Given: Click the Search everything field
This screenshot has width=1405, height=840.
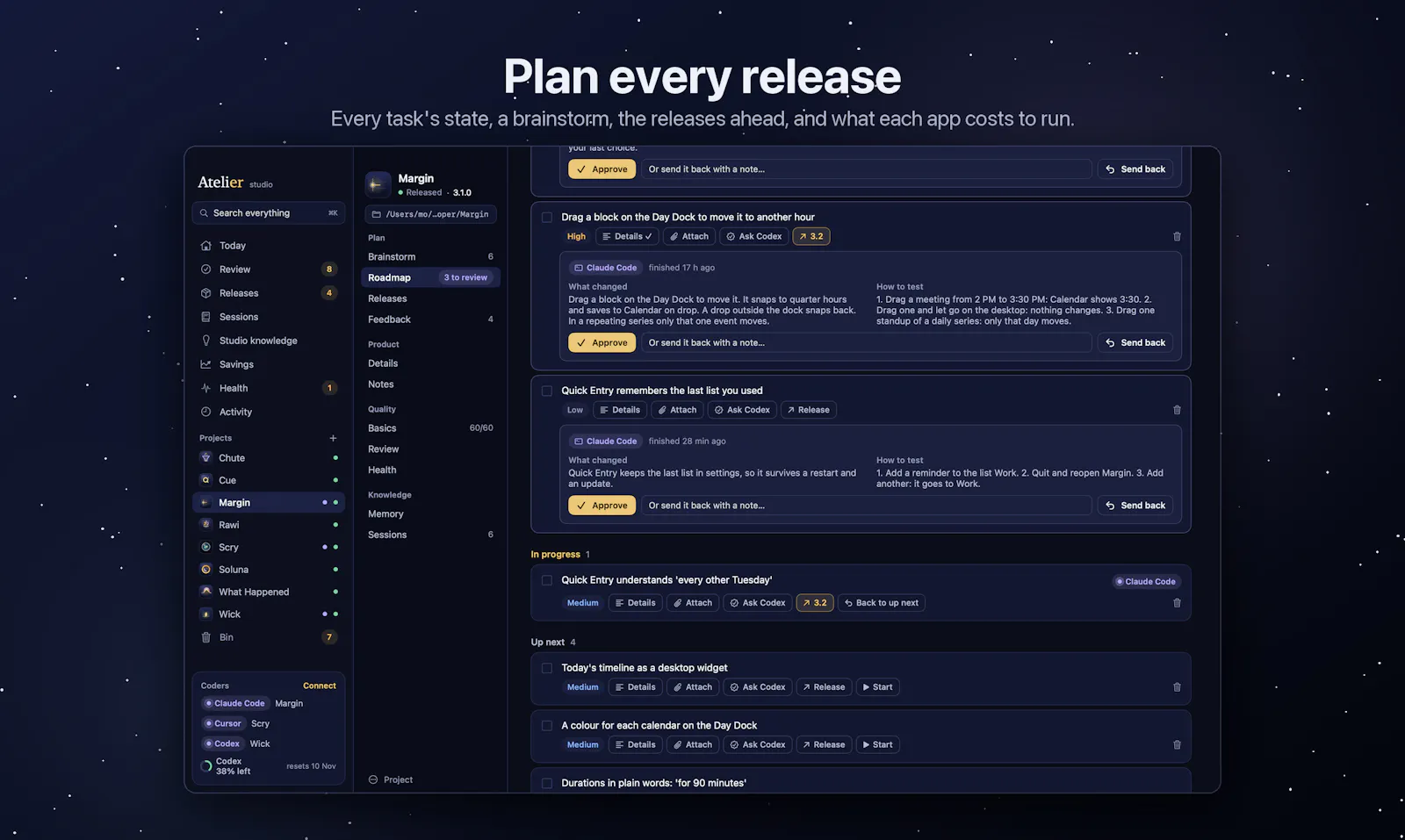Looking at the screenshot, I should [268, 213].
